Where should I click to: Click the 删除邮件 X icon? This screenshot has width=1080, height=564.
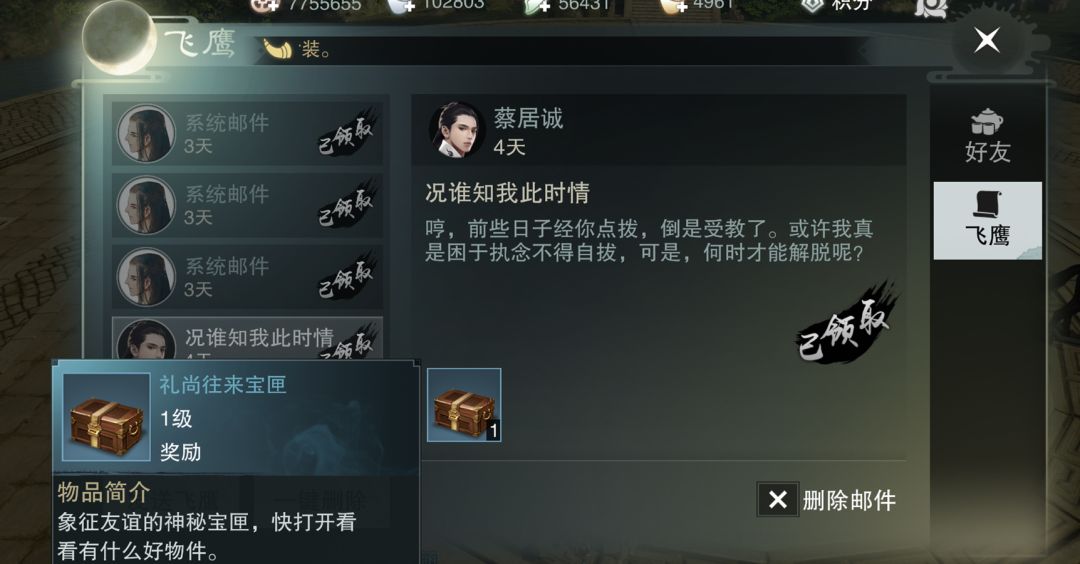coord(778,499)
